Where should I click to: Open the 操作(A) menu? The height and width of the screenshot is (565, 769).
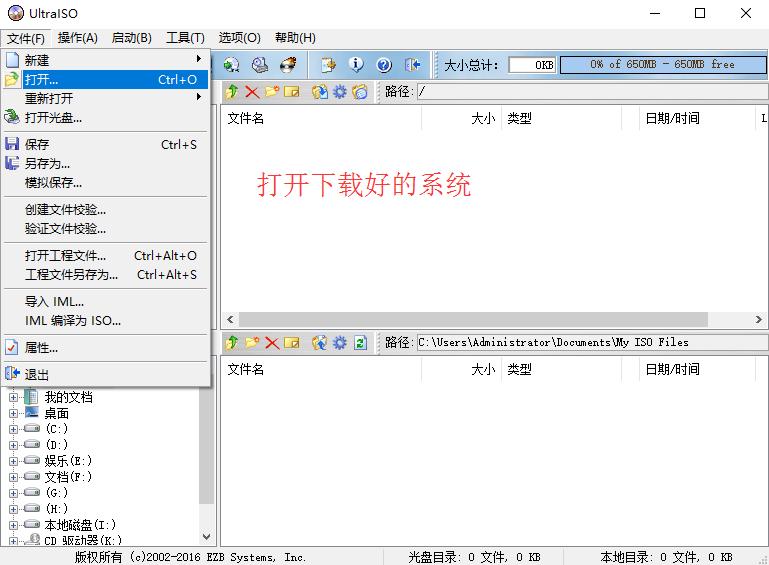[x=77, y=38]
